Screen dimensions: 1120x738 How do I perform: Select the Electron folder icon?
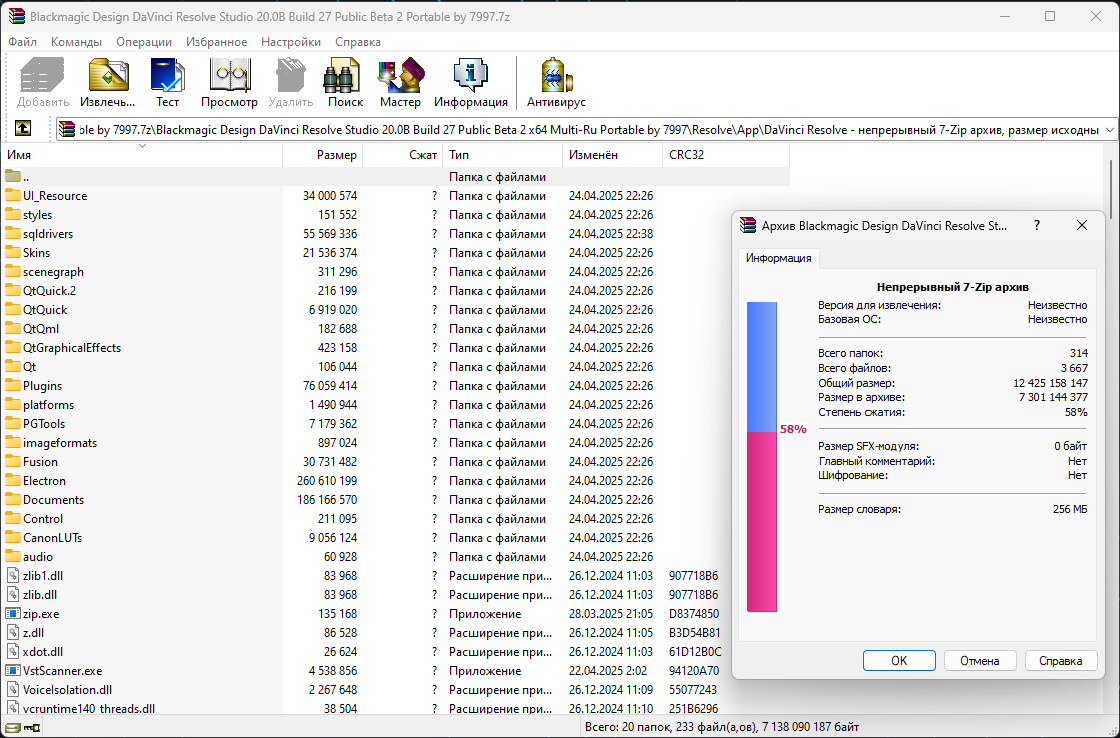(12, 480)
